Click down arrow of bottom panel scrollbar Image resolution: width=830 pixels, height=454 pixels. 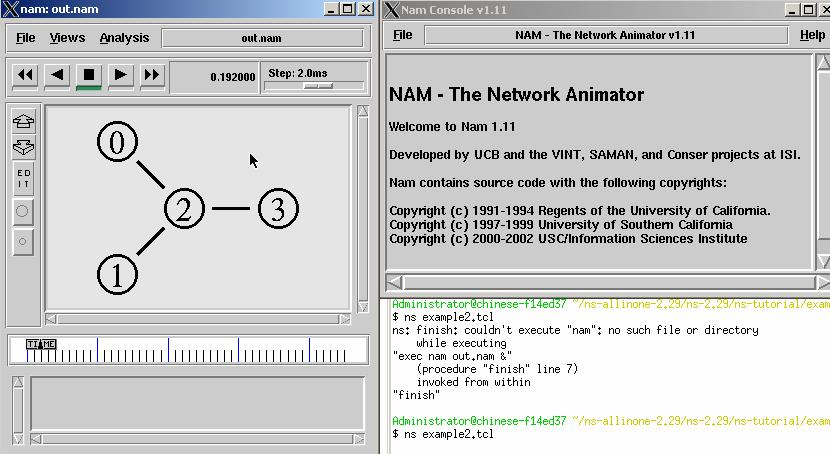coord(18,439)
